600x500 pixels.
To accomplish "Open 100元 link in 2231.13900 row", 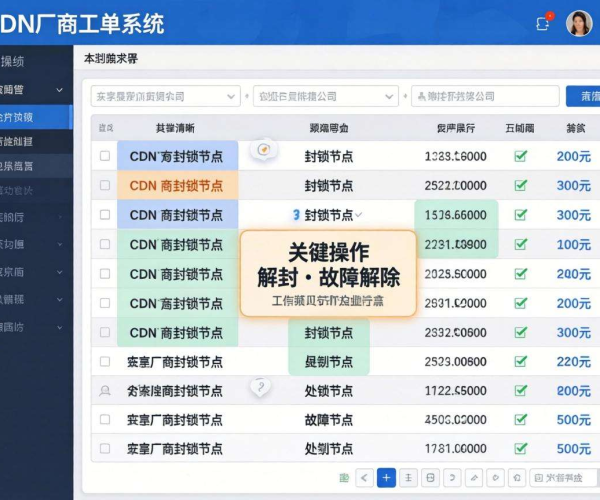I will point(573,244).
